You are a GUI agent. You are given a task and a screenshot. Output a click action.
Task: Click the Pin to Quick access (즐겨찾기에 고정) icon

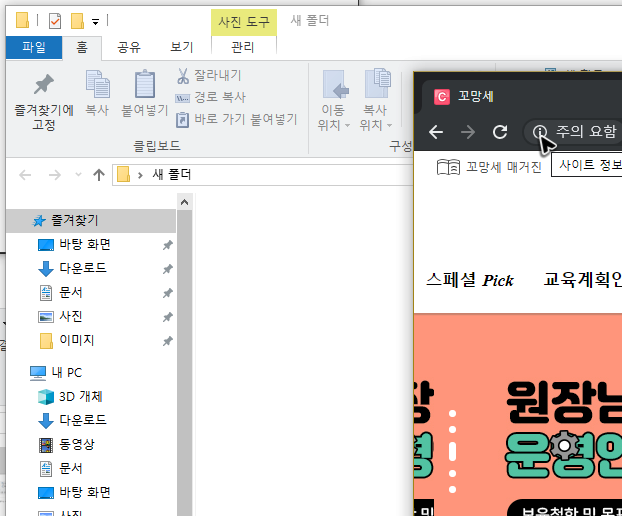click(44, 84)
